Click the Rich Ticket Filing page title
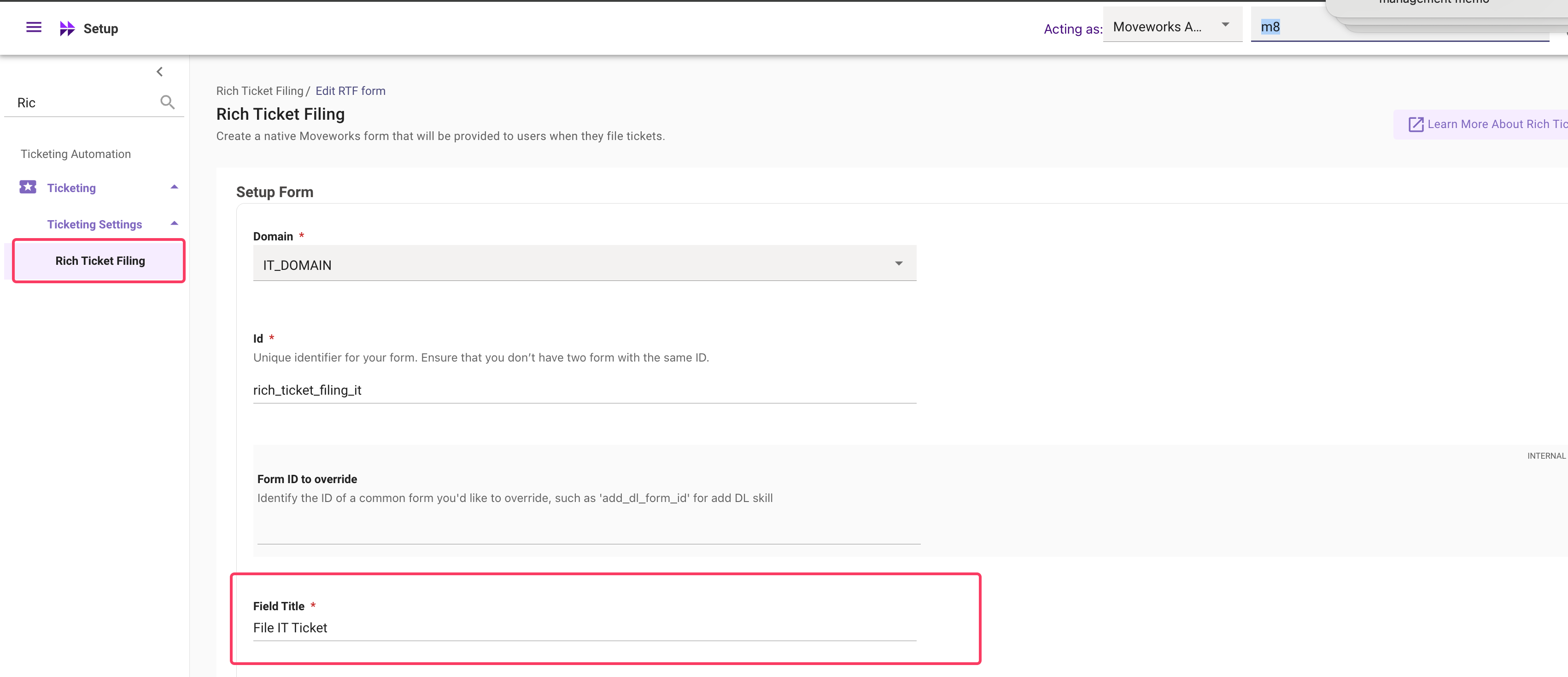The height and width of the screenshot is (677, 1568). (280, 114)
